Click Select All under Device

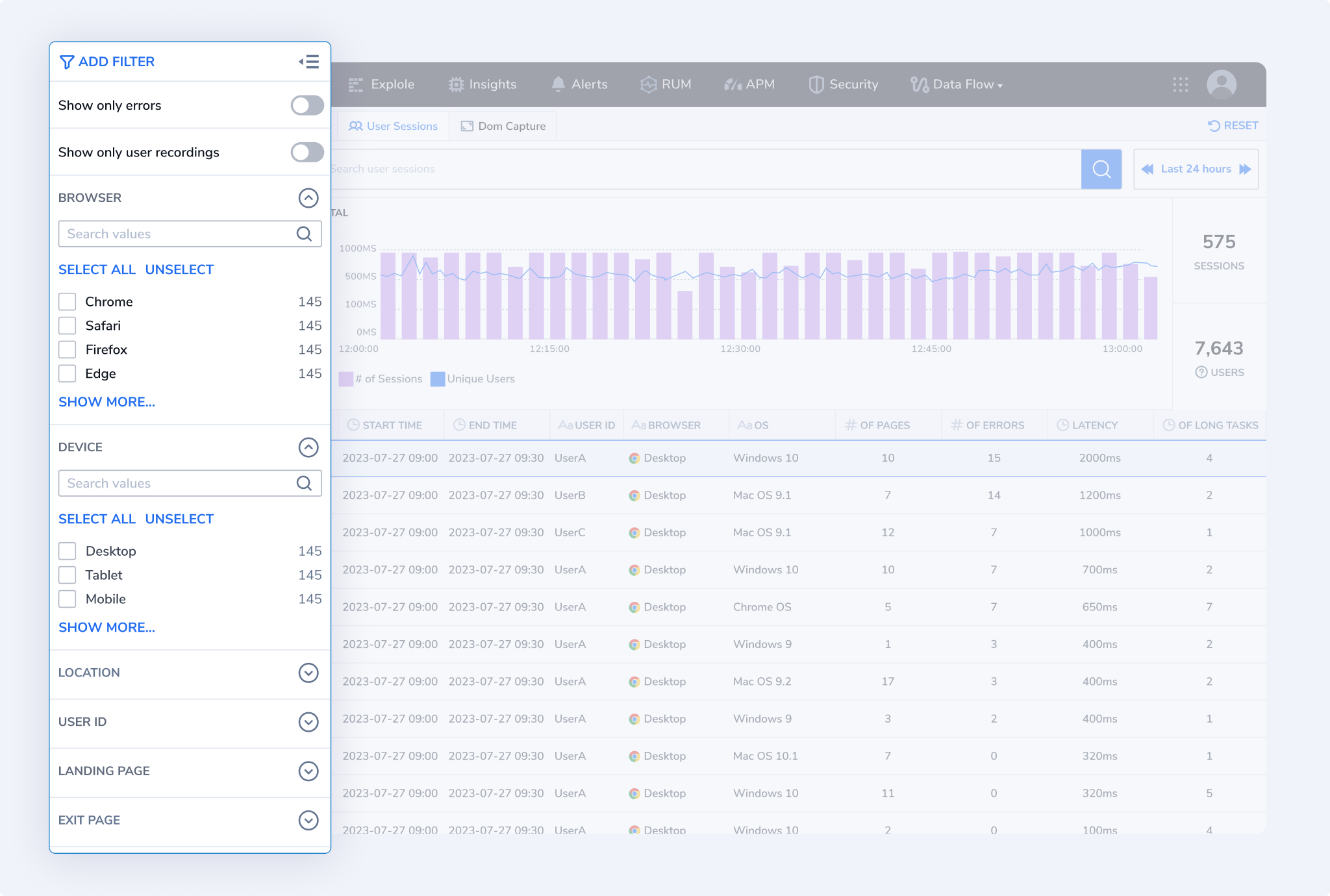point(97,519)
